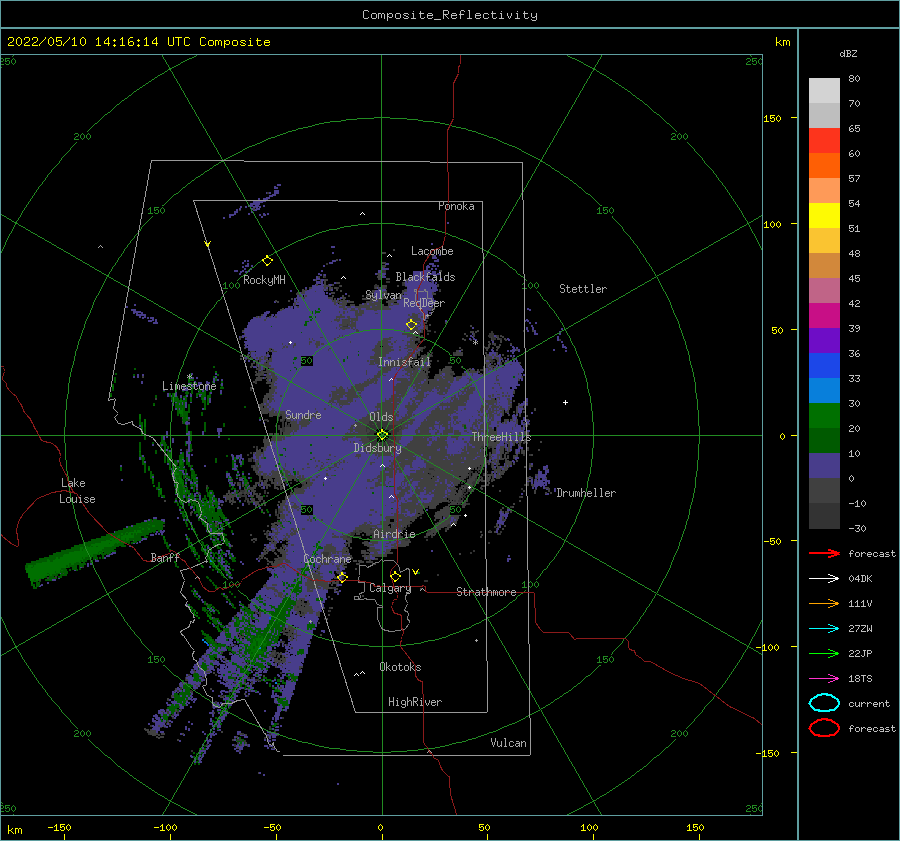The width and height of the screenshot is (900, 841).
Task: Click the green 20 dBZ color swatch
Action: (824, 415)
